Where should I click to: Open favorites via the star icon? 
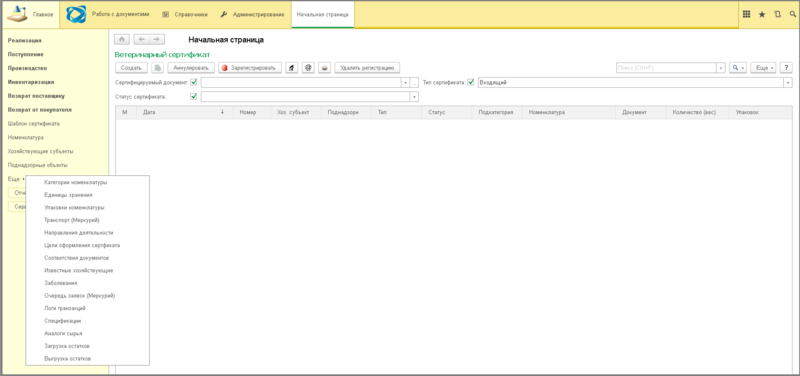click(x=762, y=14)
